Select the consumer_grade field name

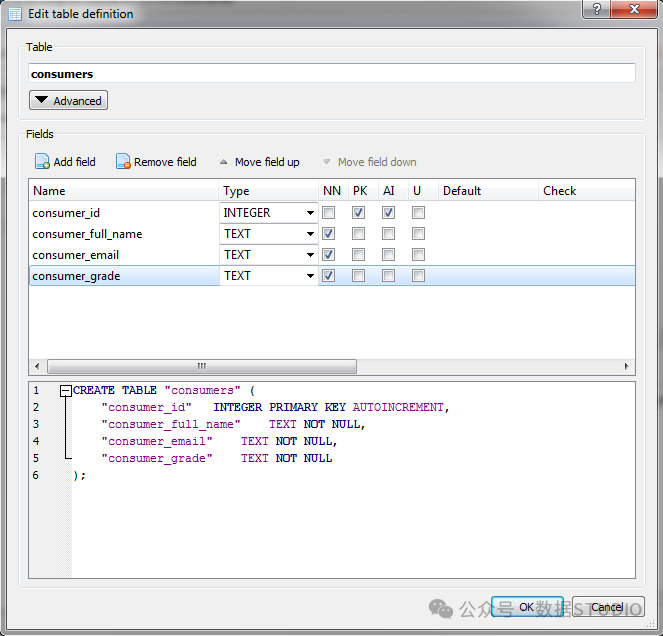pos(77,276)
